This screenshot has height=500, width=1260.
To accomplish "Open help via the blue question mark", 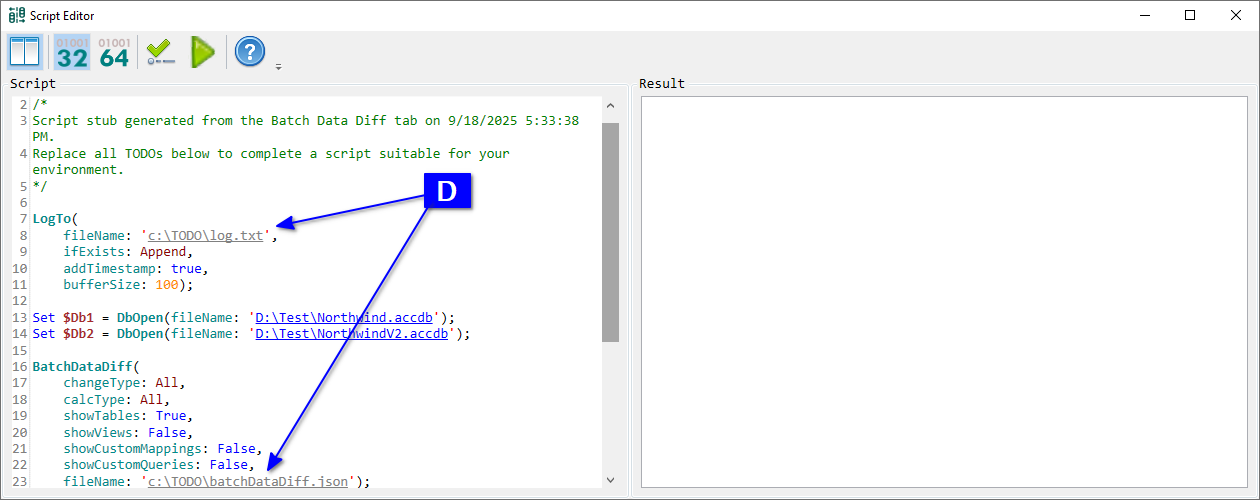I will 250,52.
